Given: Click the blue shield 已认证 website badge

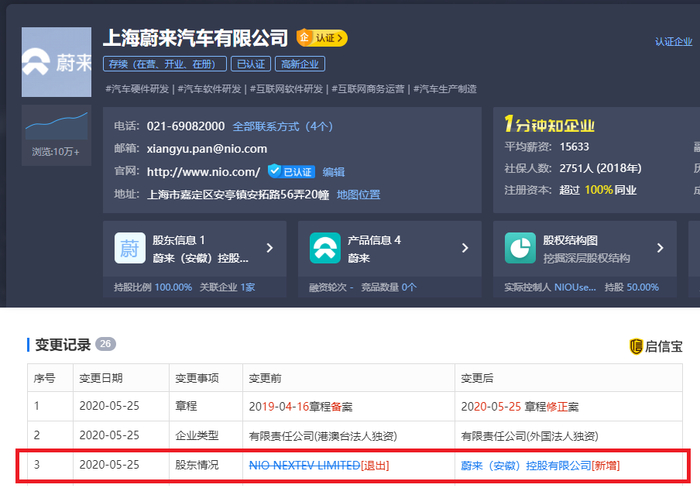Looking at the screenshot, I should (x=292, y=171).
